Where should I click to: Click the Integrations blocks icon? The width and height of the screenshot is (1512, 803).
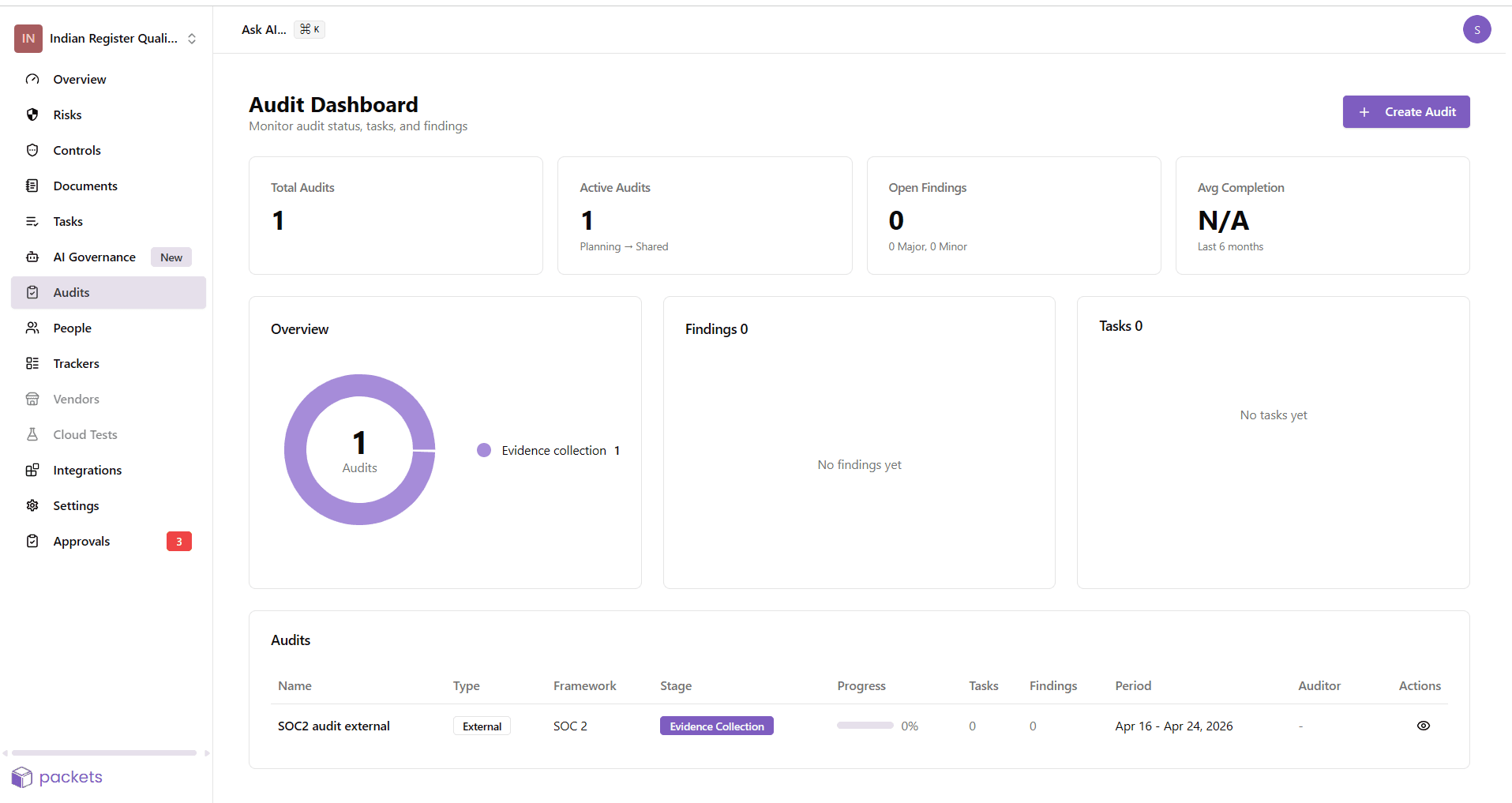point(32,470)
